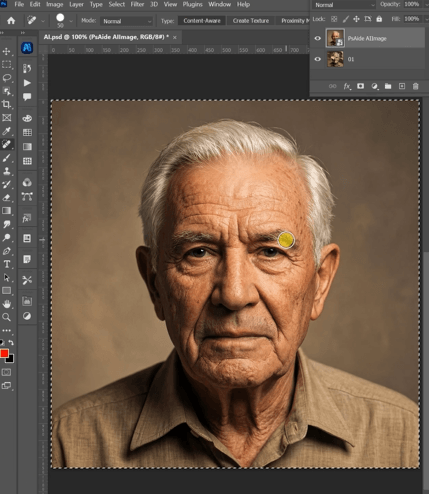Image resolution: width=429 pixels, height=494 pixels.
Task: Open the layer Fill field
Action: click(x=412, y=19)
